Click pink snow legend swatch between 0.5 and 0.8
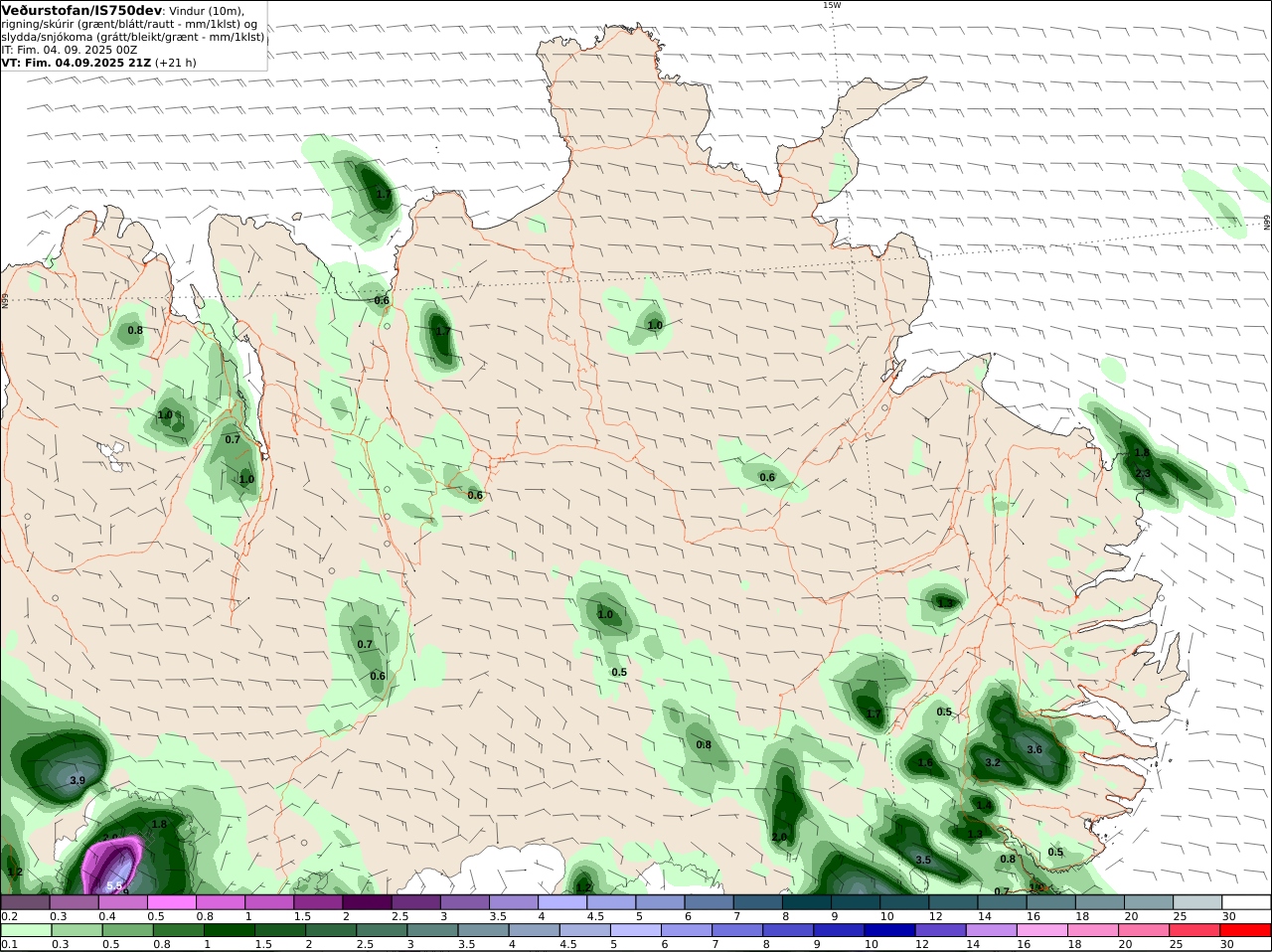Viewport: 1272px width, 952px height. (171, 902)
